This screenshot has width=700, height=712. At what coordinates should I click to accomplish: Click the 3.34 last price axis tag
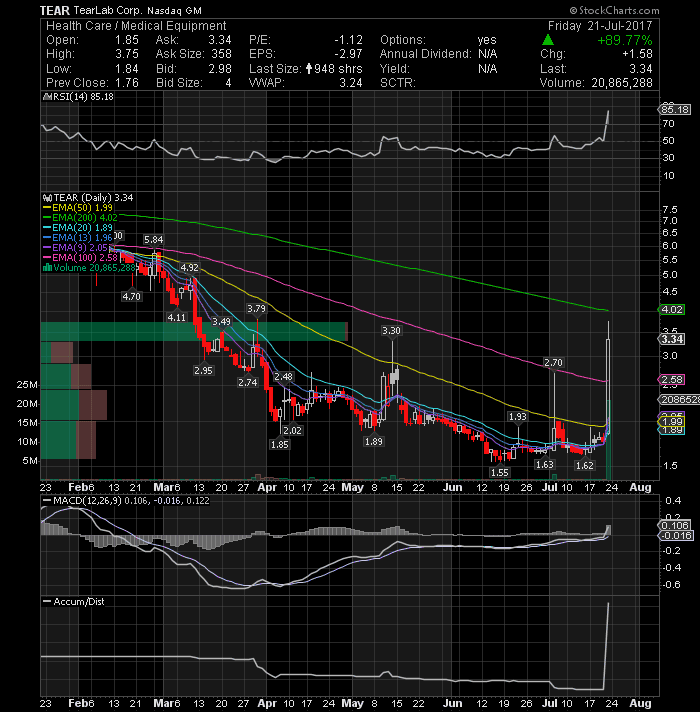pos(672,339)
